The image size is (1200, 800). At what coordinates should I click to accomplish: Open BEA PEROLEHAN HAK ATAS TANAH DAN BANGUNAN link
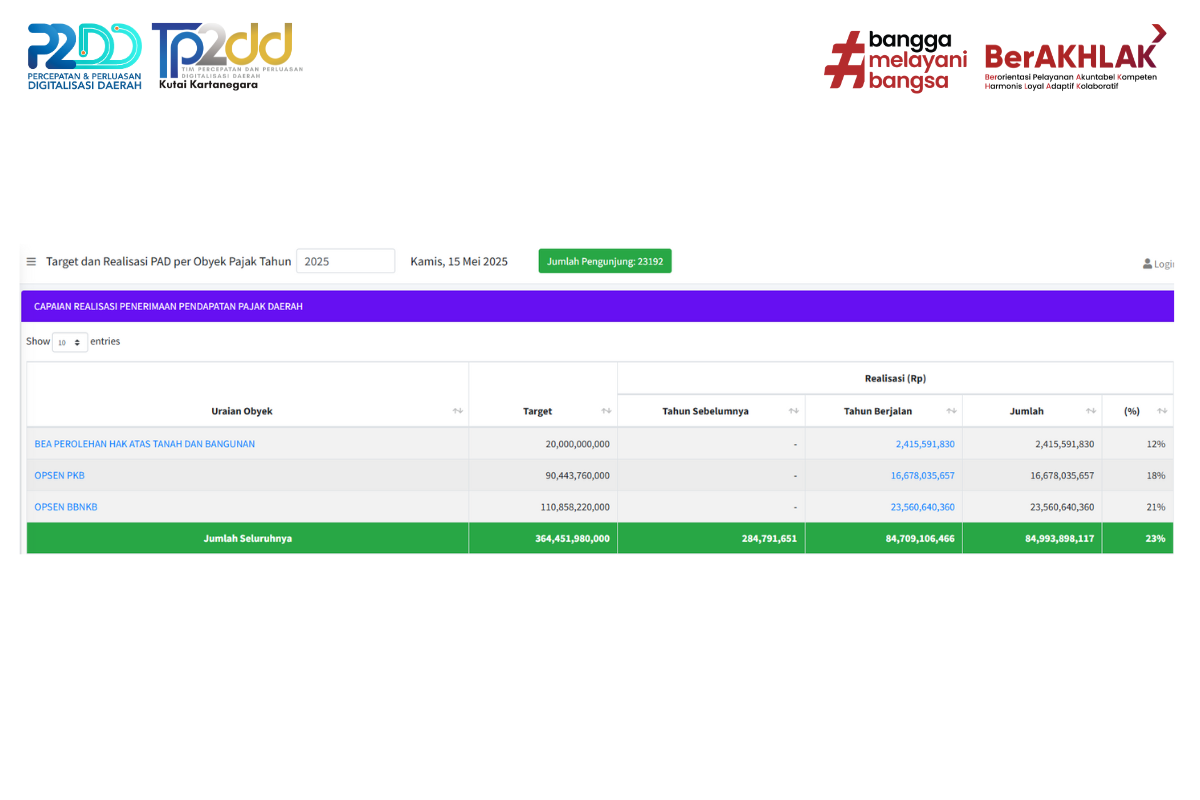145,444
